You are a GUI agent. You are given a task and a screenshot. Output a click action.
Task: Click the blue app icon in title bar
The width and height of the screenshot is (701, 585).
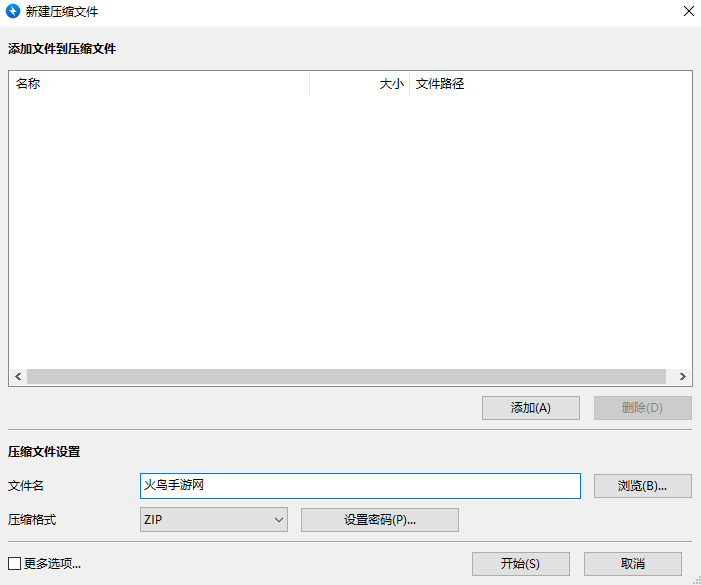point(13,11)
